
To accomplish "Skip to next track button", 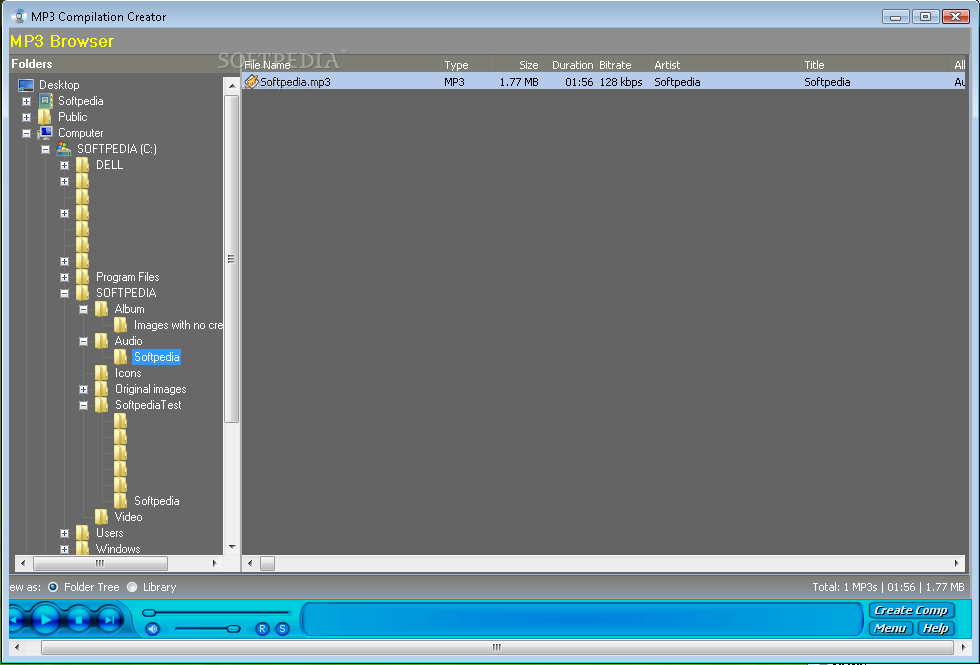I will (x=110, y=620).
